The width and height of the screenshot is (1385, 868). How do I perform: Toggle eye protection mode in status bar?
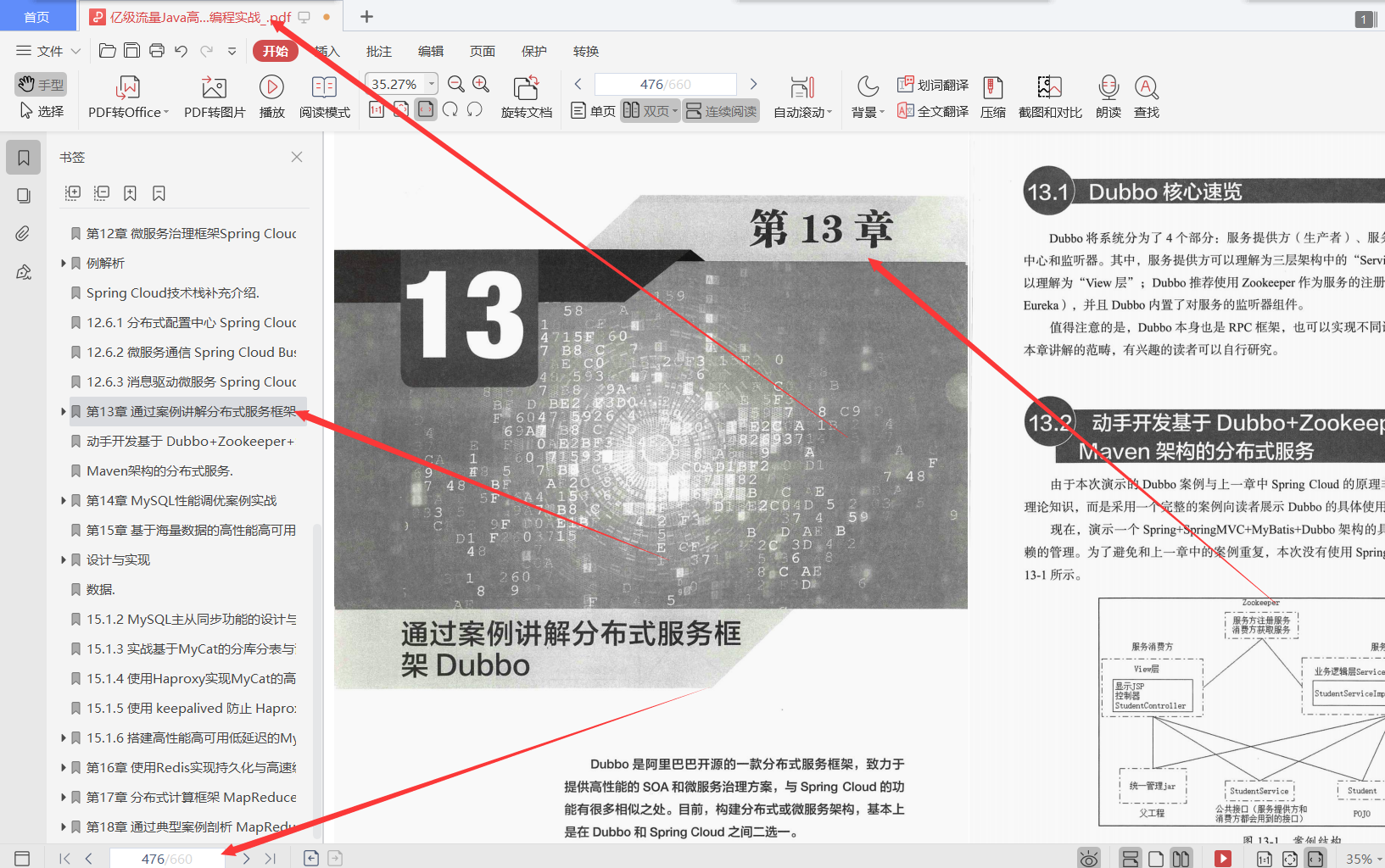point(1089,859)
